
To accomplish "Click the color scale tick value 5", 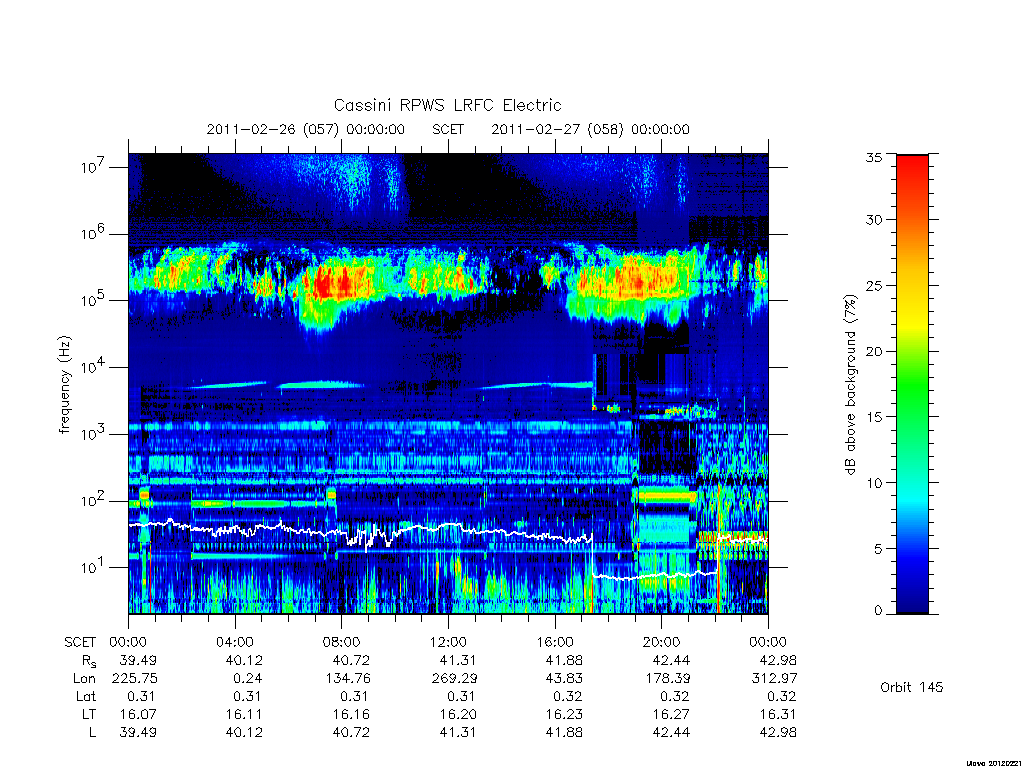I will (x=877, y=549).
